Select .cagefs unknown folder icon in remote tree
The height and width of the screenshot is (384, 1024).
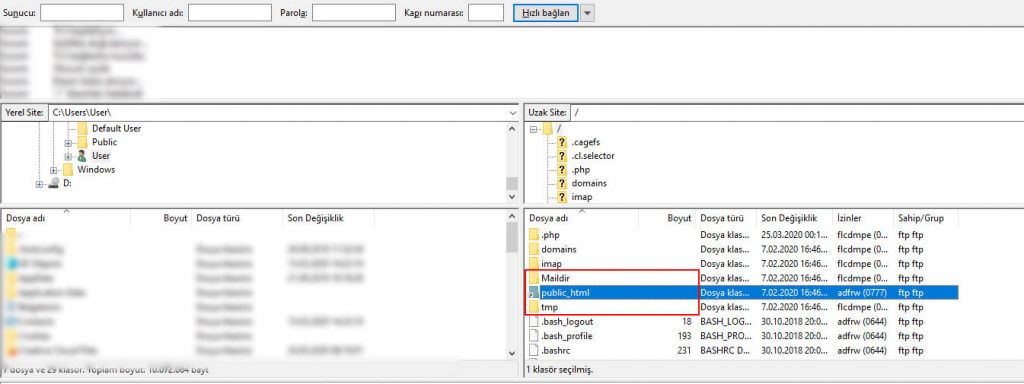coord(562,142)
